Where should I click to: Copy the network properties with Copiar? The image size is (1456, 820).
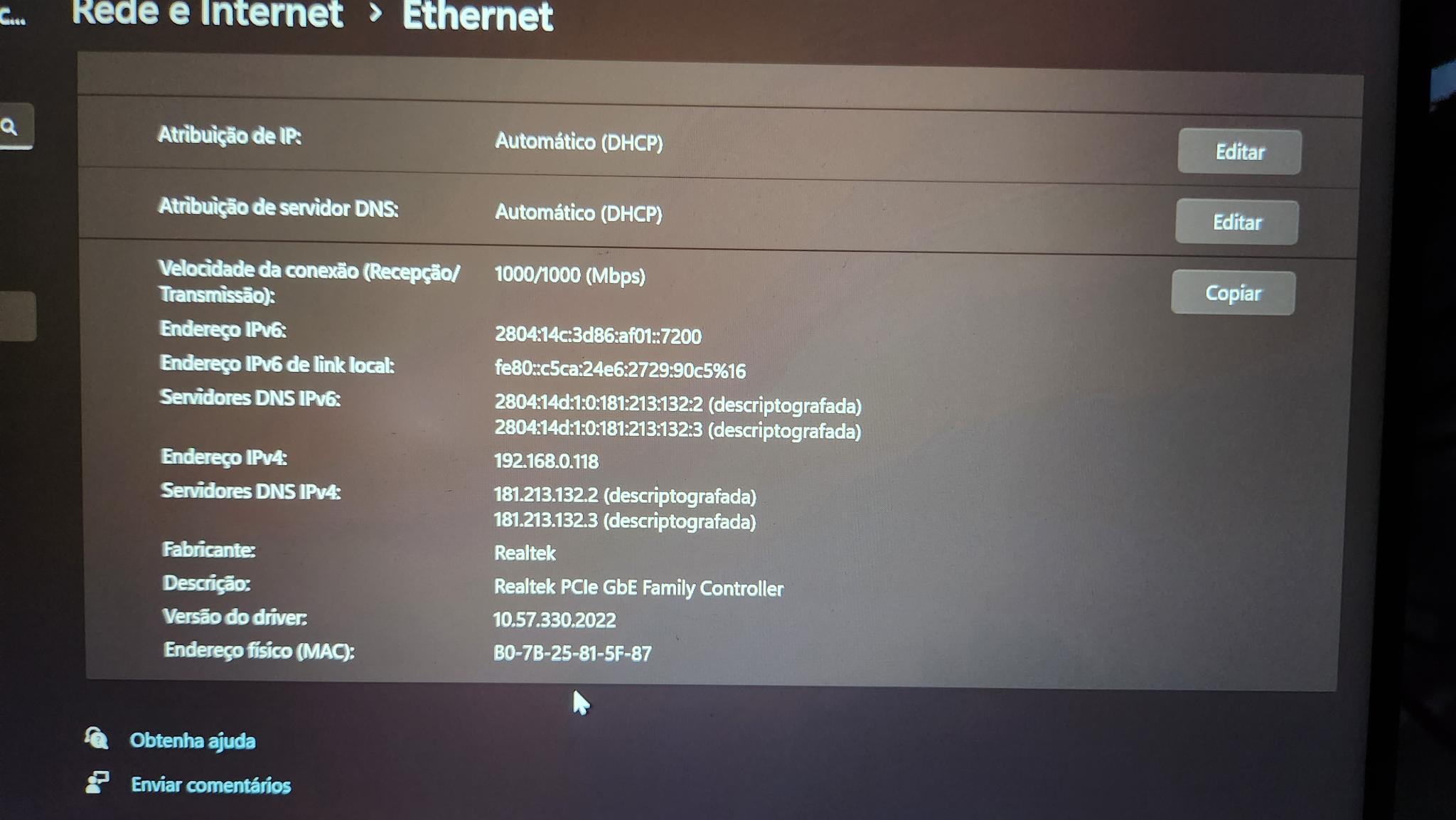point(1233,293)
